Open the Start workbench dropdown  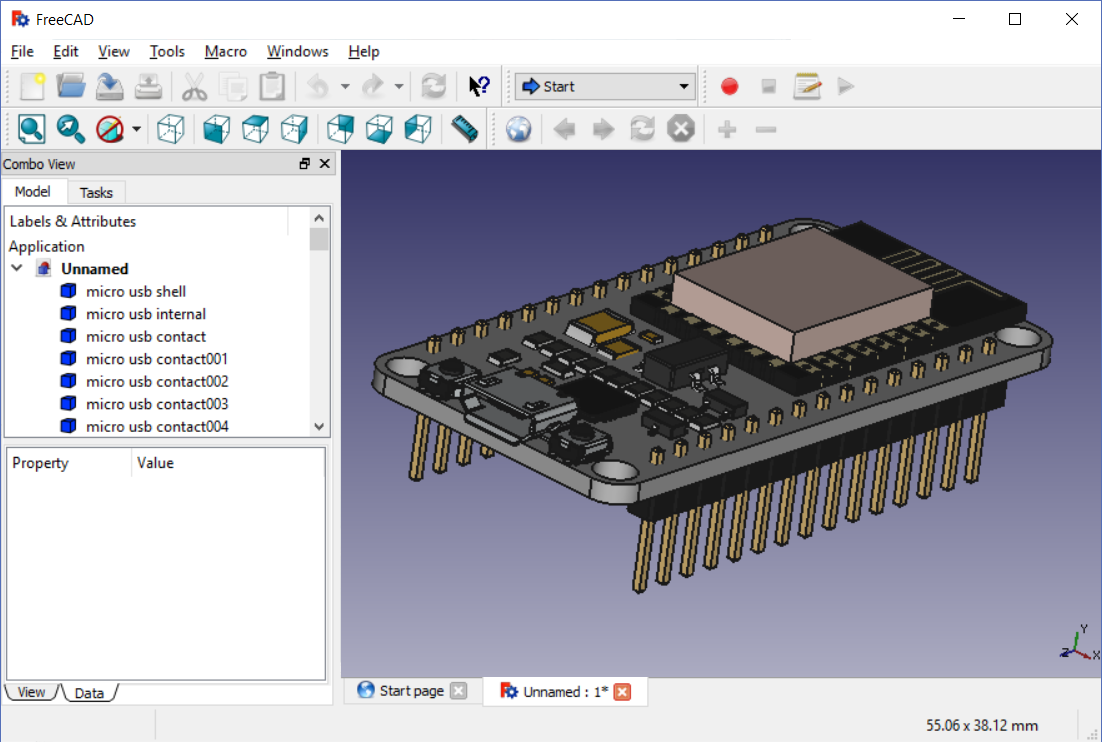point(605,87)
